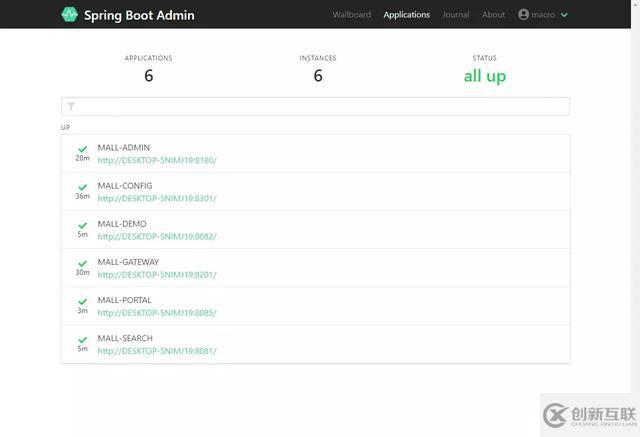This screenshot has width=640, height=437.
Task: Click the MALL-CONFIG green status checkmark
Action: (82, 187)
